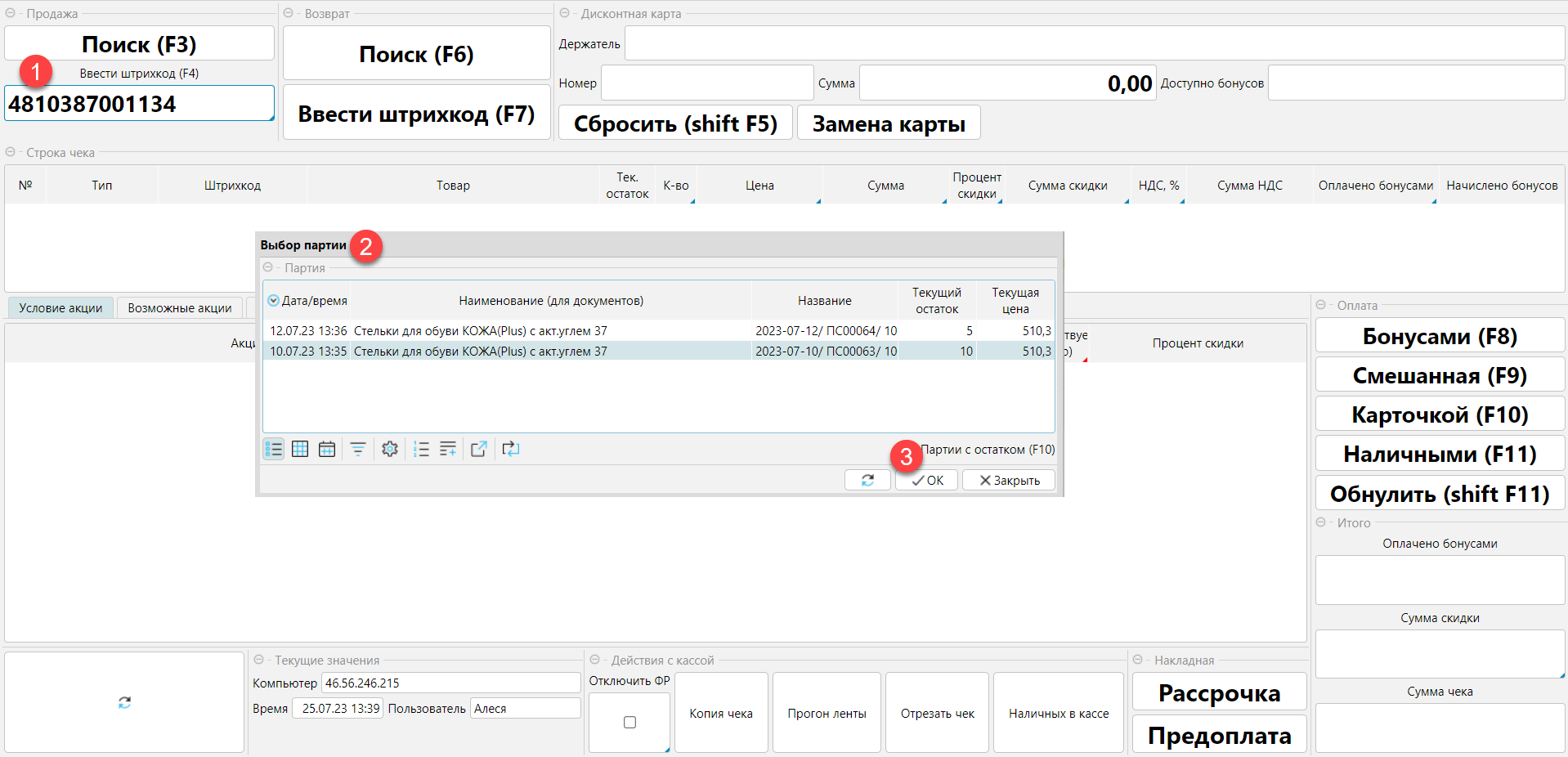Toggle the Отключить ФР checkbox

point(629,722)
